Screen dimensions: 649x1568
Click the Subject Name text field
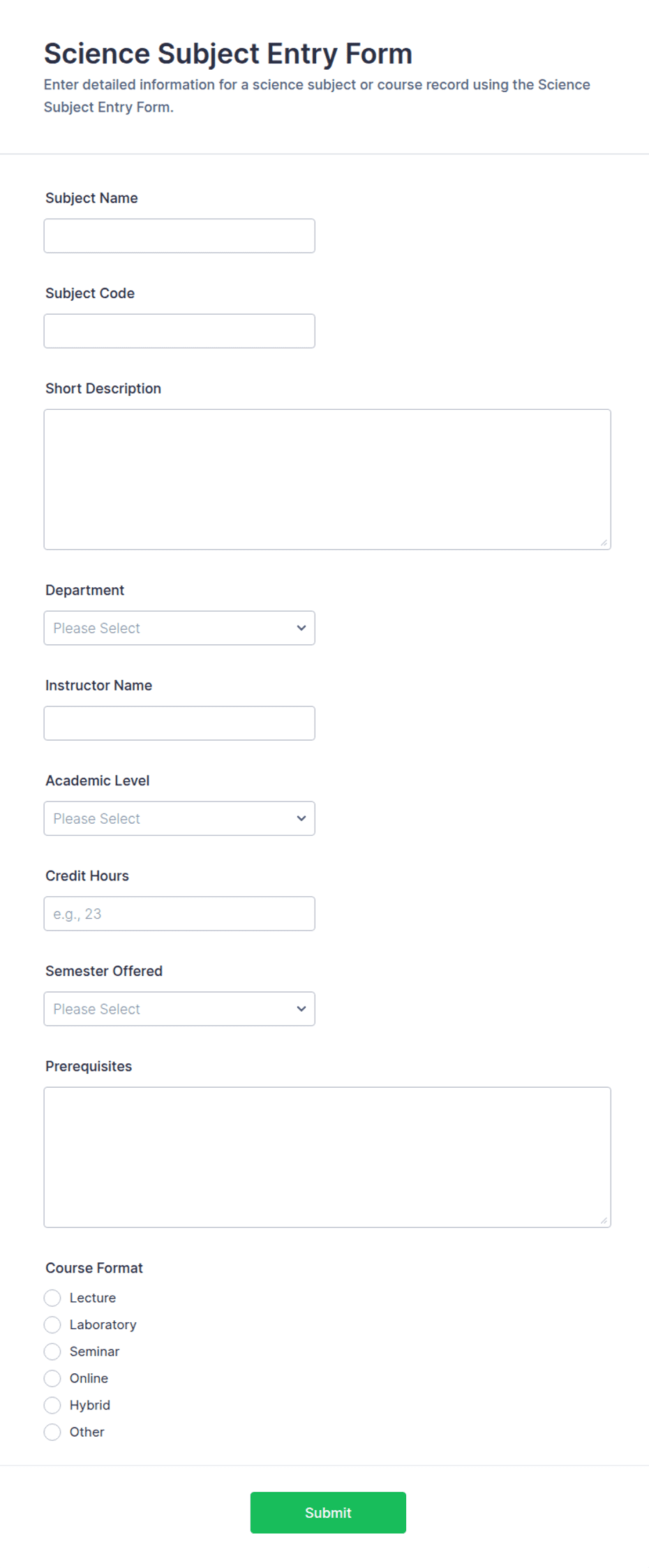tap(179, 236)
